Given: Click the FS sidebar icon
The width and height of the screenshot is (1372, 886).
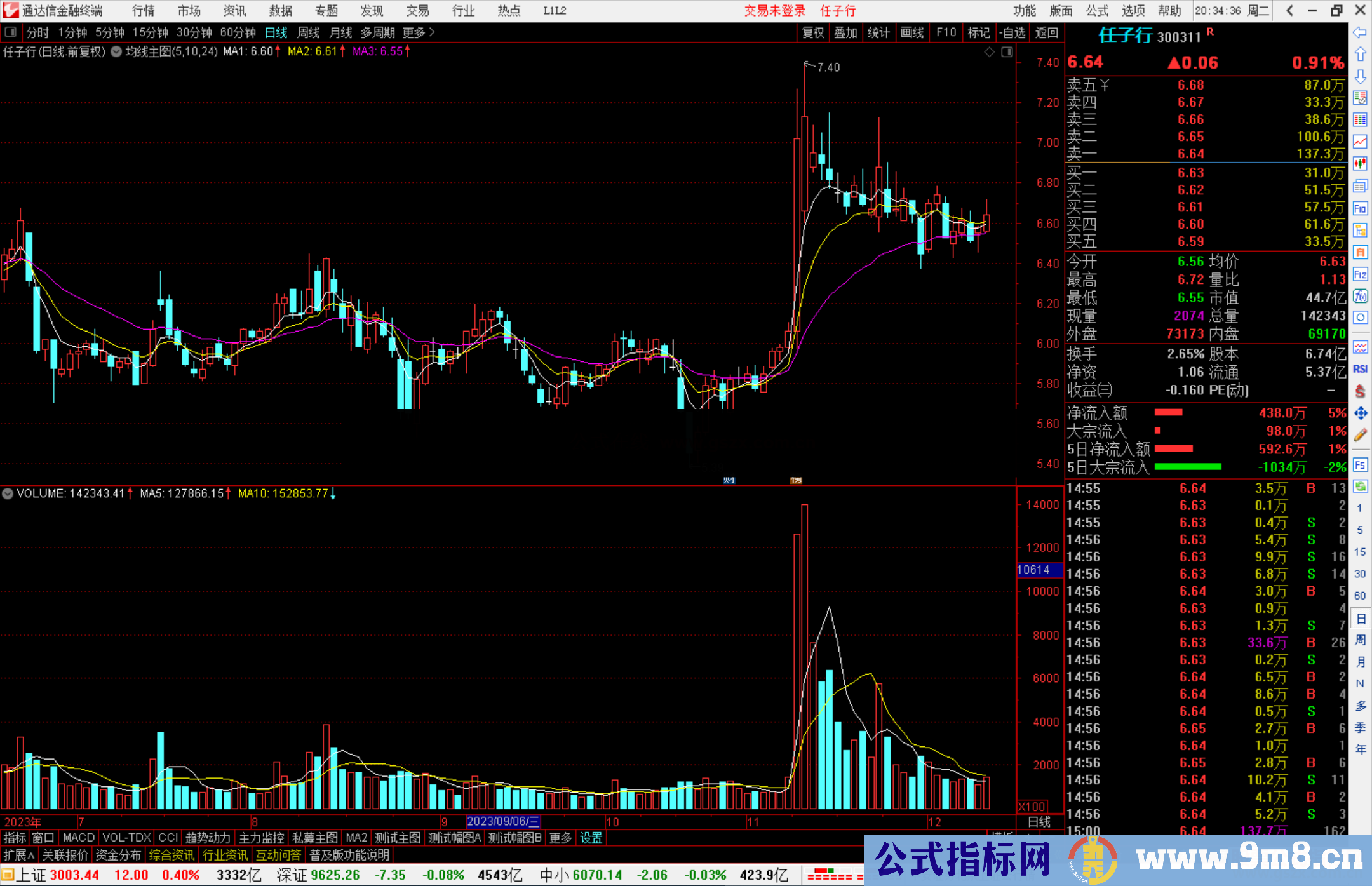Looking at the screenshot, I should [x=1360, y=465].
